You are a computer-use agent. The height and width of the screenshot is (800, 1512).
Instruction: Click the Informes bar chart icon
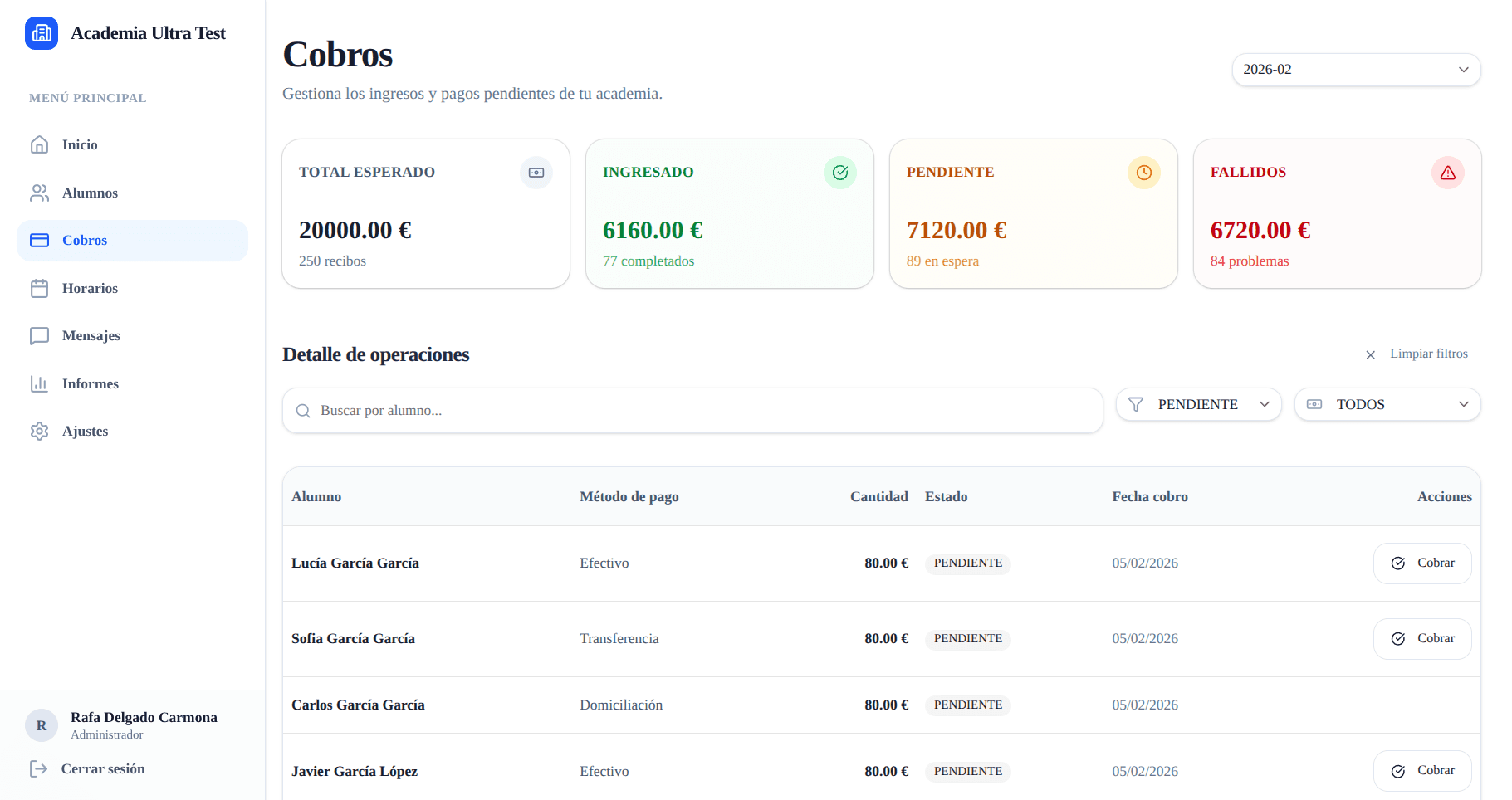click(x=39, y=383)
